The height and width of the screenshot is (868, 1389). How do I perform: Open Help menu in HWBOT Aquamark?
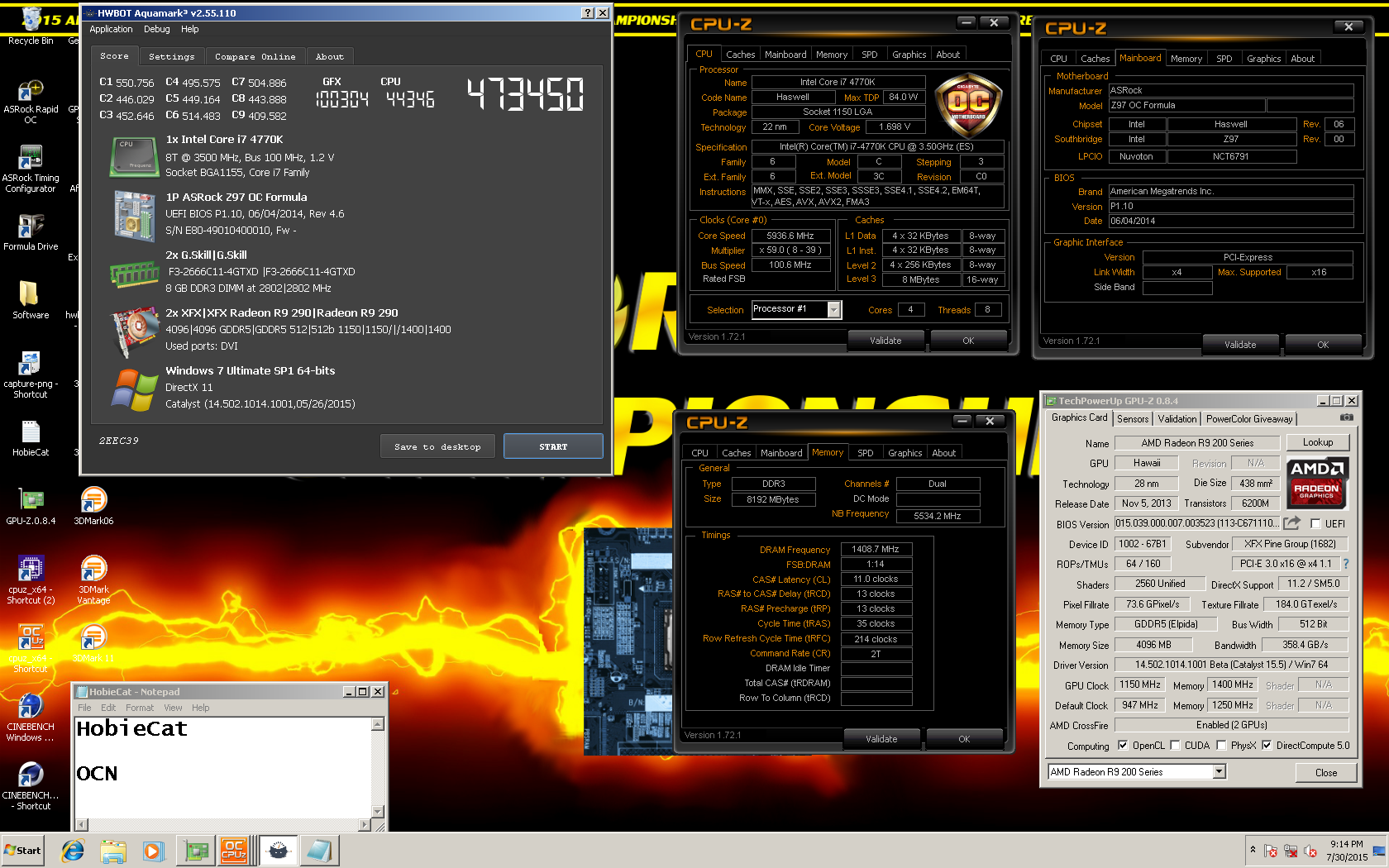tap(190, 29)
